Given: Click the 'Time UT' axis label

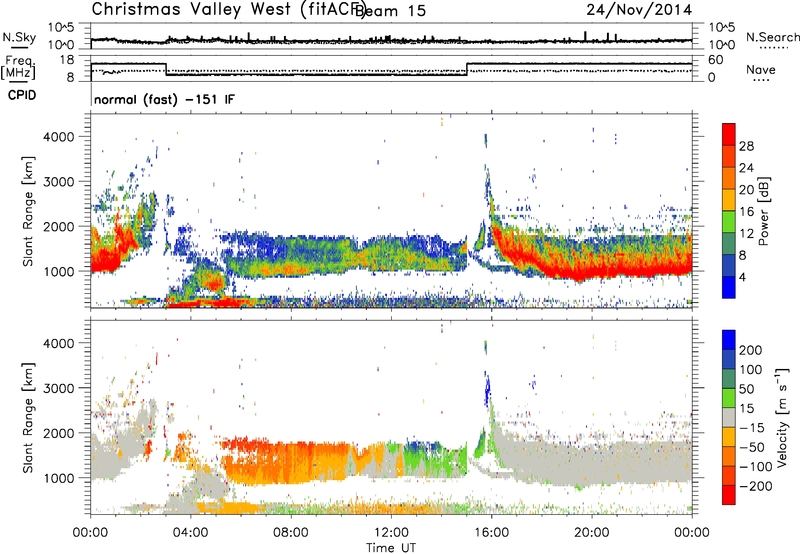Looking at the screenshot, I should point(391,548).
